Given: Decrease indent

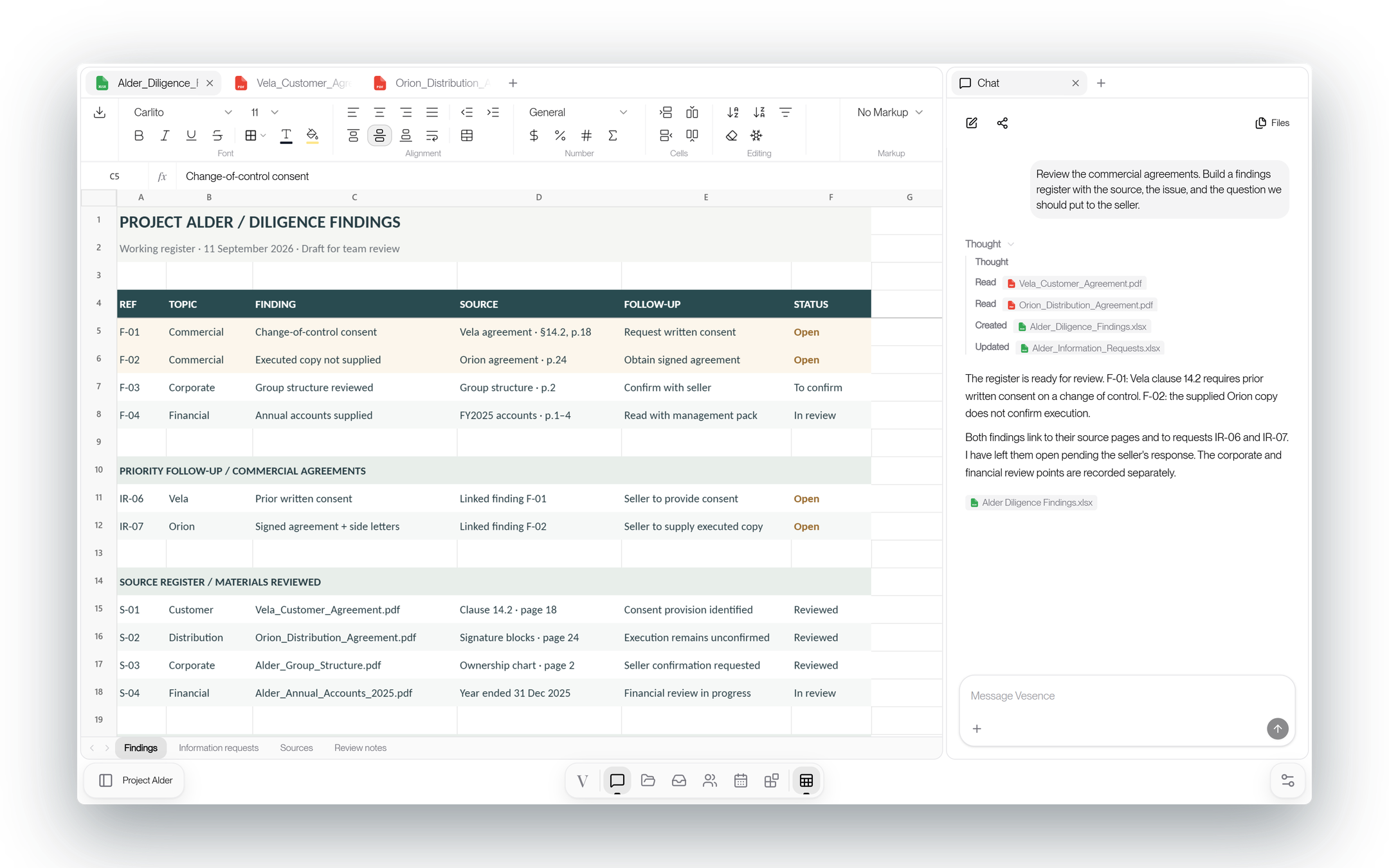Looking at the screenshot, I should 467,113.
